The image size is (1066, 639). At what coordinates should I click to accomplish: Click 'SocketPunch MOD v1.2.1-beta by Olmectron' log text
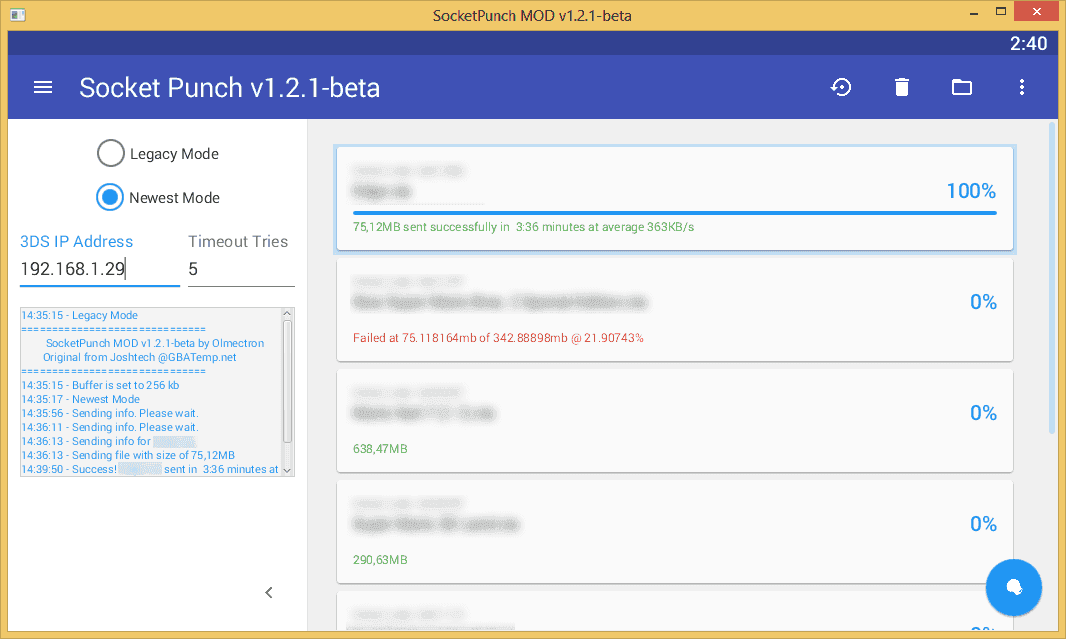[x=155, y=343]
